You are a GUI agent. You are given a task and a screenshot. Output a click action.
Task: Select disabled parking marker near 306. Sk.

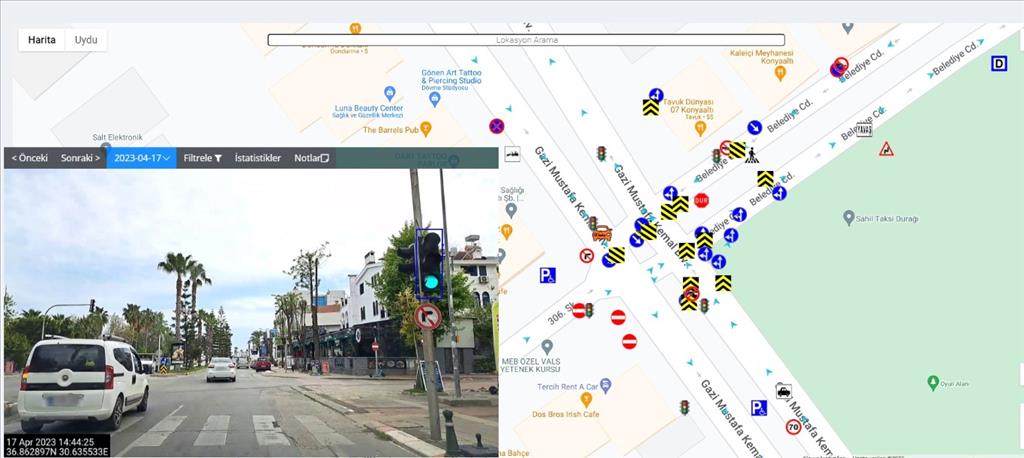(x=548, y=275)
